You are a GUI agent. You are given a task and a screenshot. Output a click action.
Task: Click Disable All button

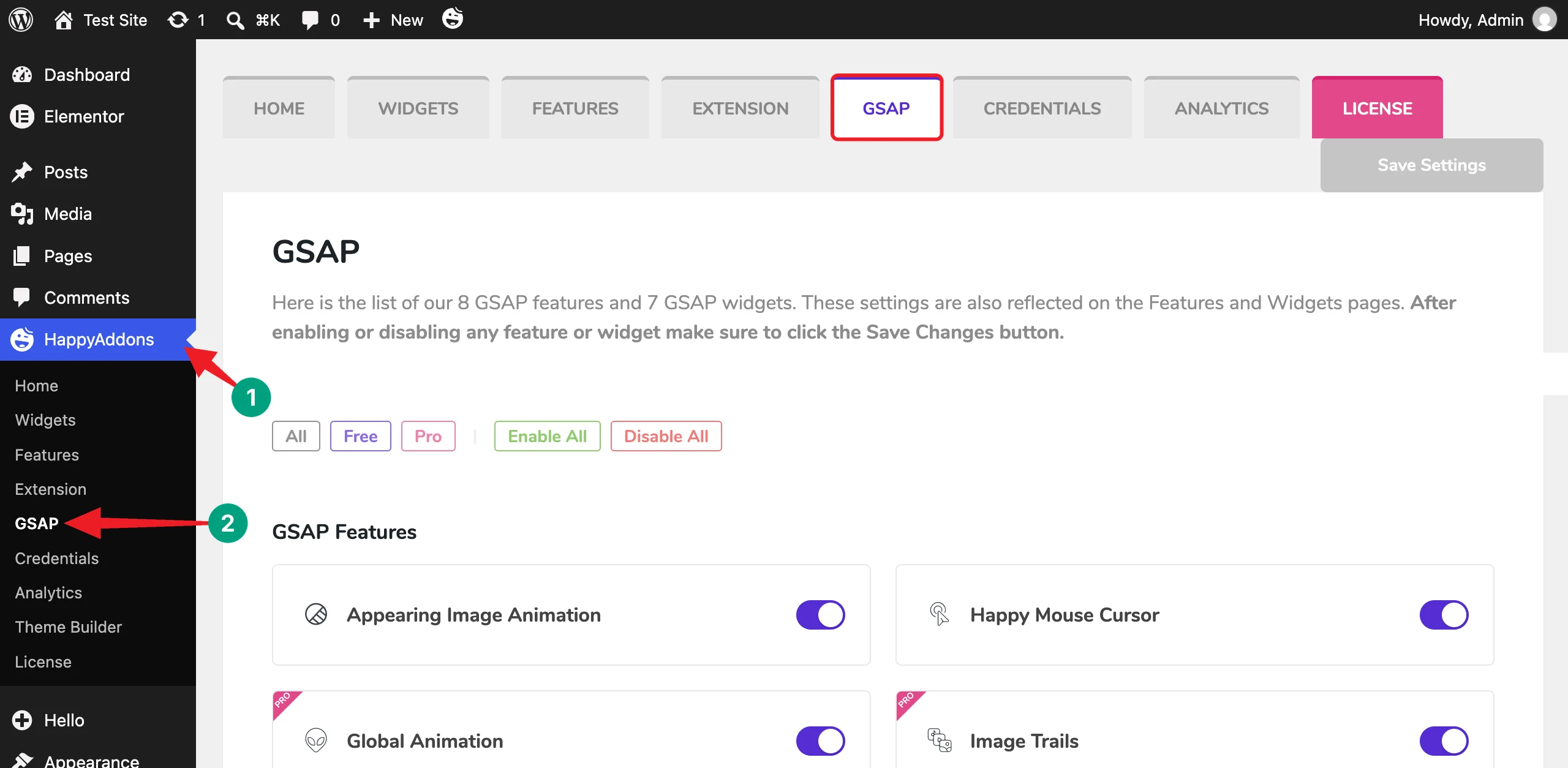pyautogui.click(x=666, y=436)
